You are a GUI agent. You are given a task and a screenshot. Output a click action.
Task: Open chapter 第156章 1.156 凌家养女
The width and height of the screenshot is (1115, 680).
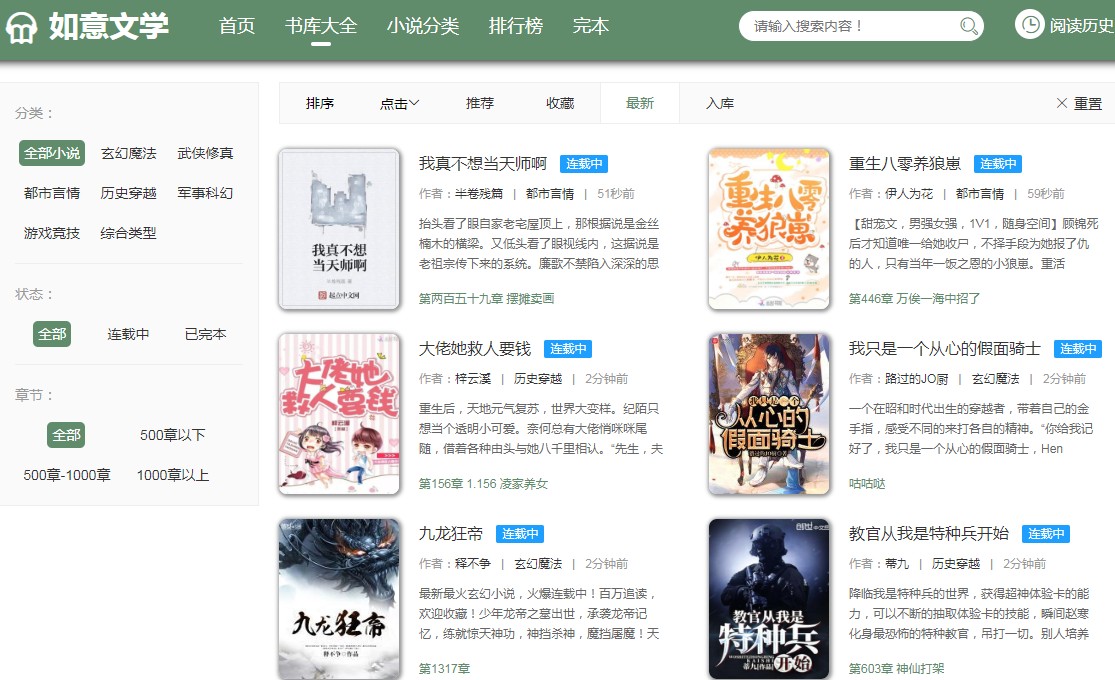484,484
